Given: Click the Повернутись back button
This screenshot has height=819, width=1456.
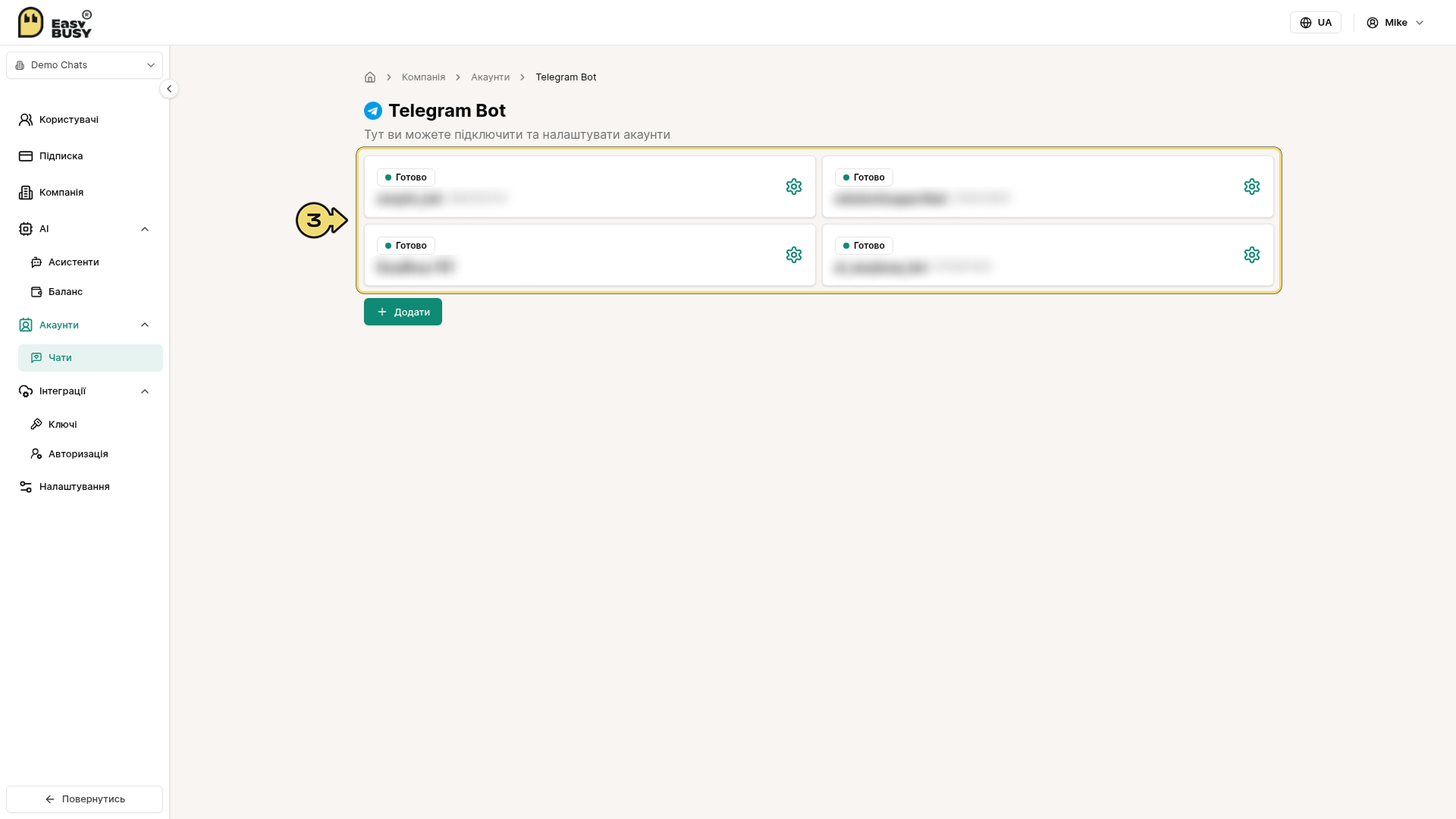Looking at the screenshot, I should click(84, 799).
